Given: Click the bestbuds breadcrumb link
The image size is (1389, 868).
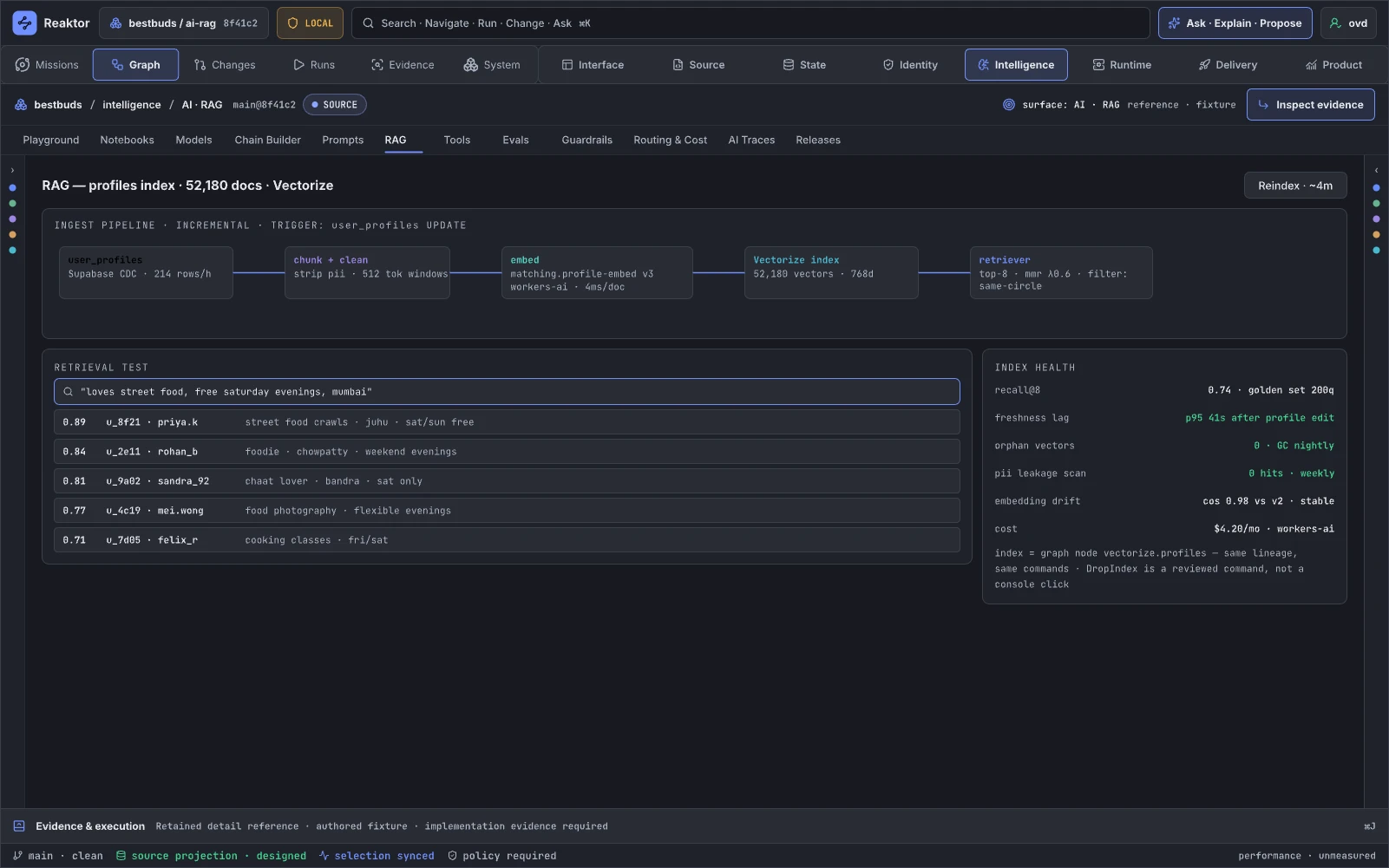Looking at the screenshot, I should [x=57, y=105].
